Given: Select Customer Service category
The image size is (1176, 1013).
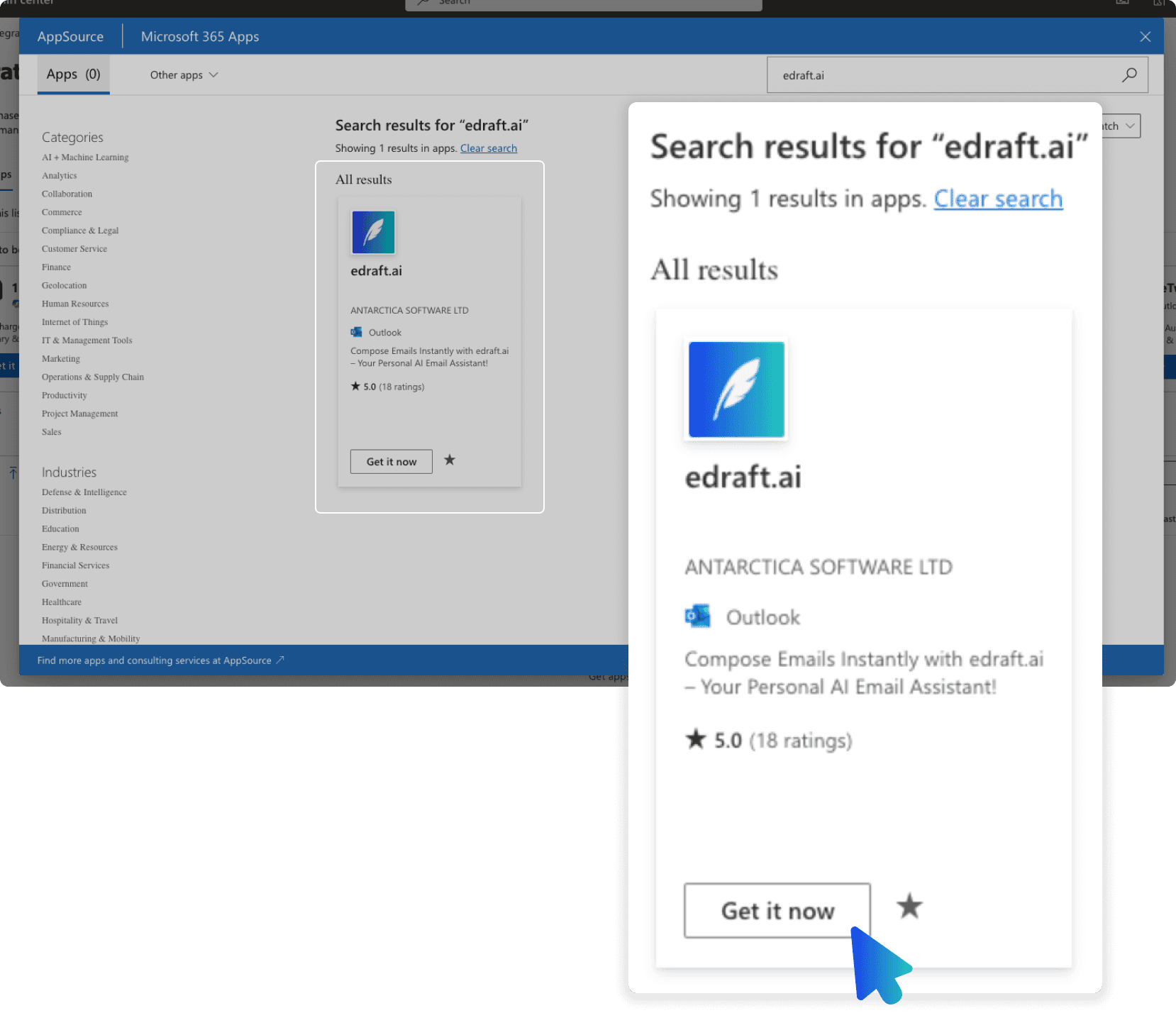Looking at the screenshot, I should point(74,249).
